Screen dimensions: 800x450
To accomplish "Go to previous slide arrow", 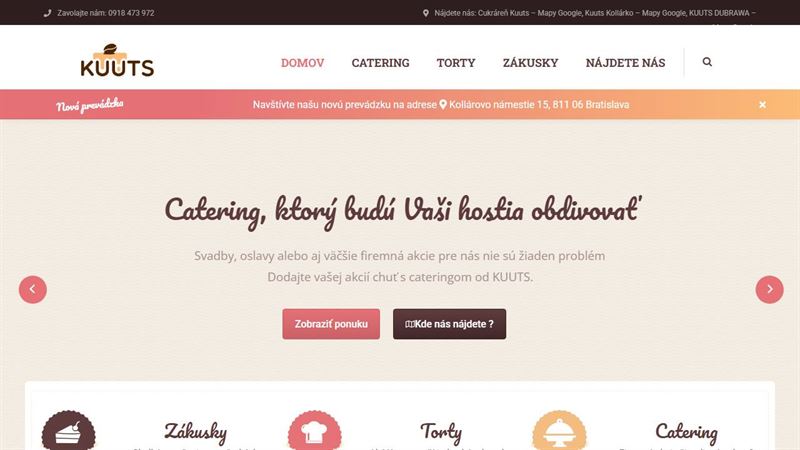I will 33,289.
